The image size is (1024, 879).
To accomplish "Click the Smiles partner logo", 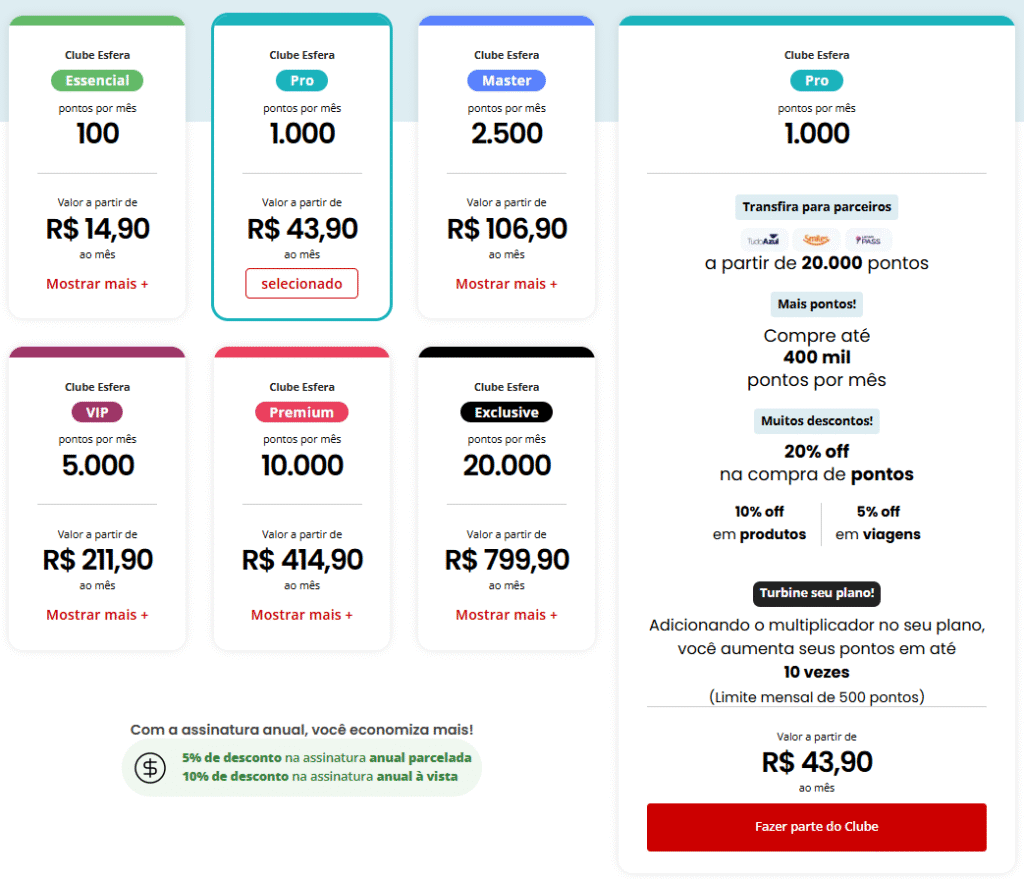I will [816, 240].
